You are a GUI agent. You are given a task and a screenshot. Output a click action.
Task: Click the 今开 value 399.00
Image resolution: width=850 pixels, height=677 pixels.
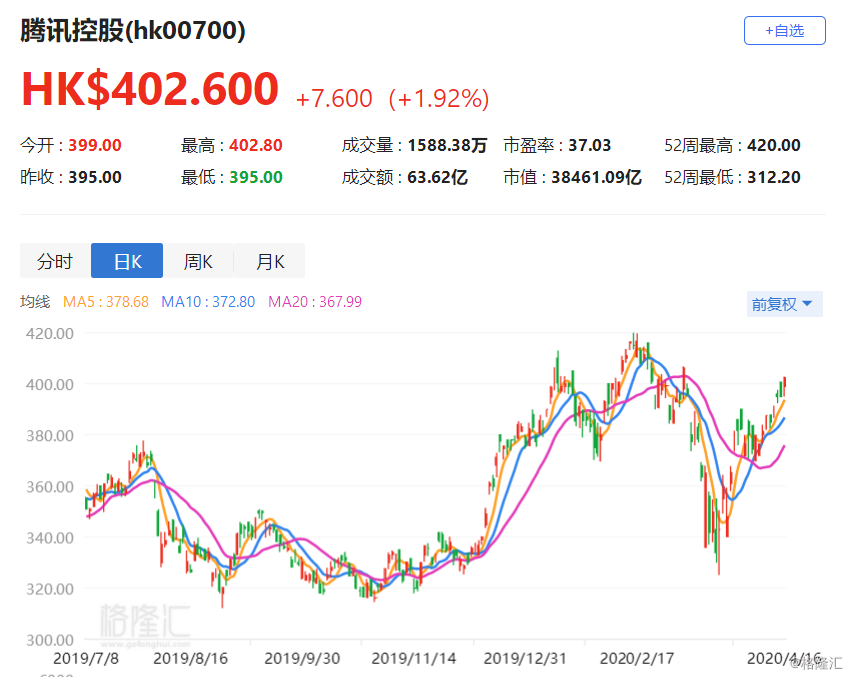tap(95, 145)
